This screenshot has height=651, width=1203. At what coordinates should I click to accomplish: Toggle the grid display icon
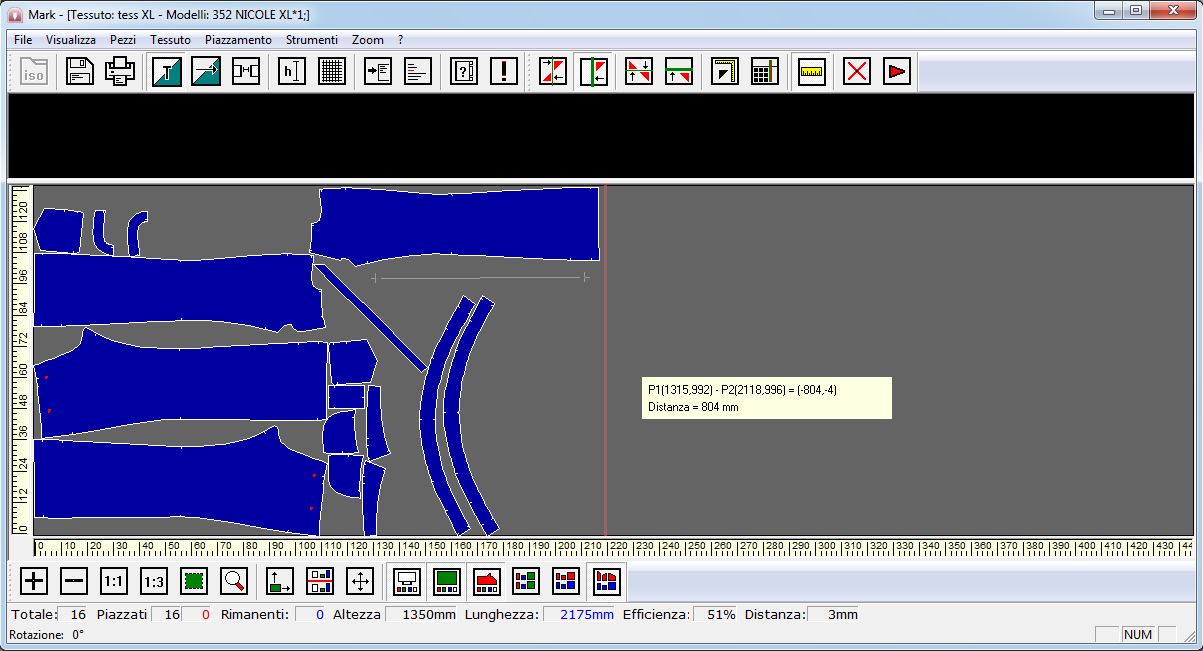click(x=332, y=72)
